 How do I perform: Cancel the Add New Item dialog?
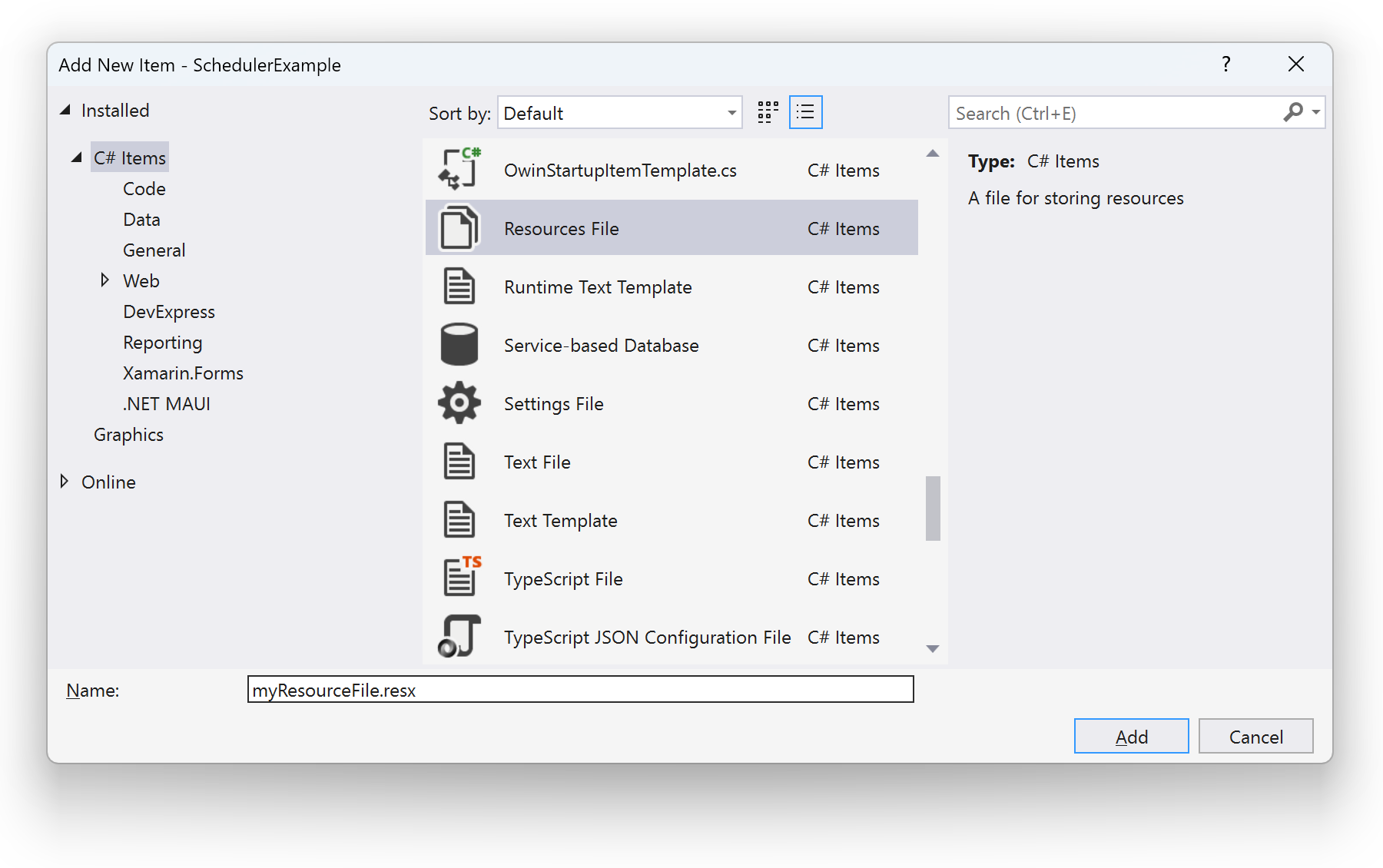(x=1255, y=737)
